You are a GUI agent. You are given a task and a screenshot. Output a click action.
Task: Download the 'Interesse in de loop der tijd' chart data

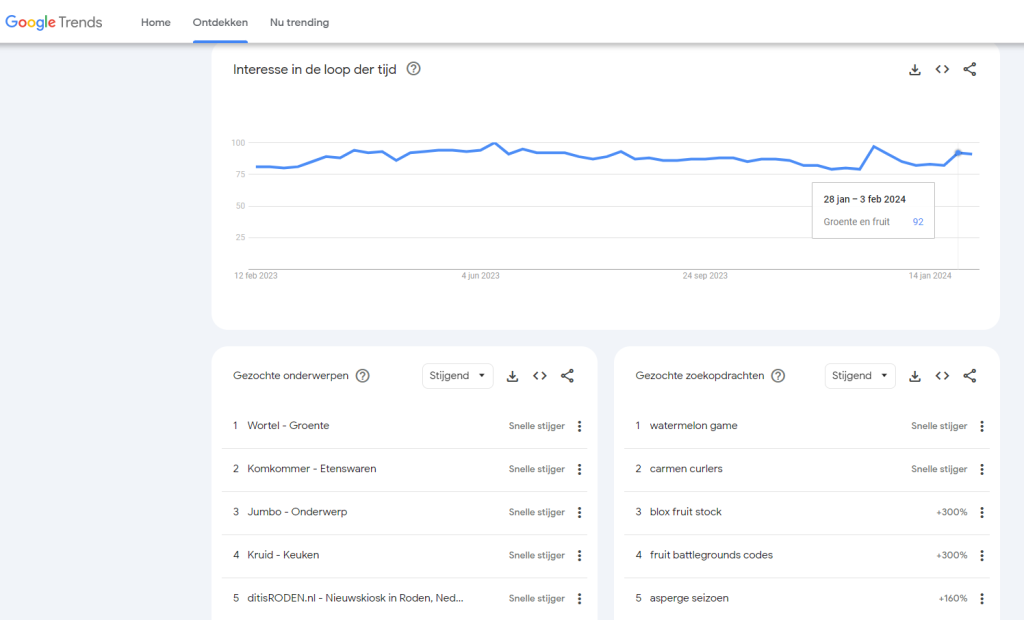coord(914,70)
